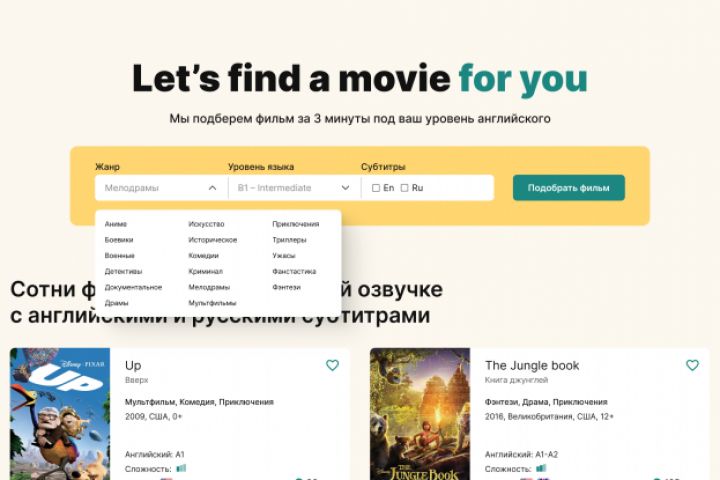The width and height of the screenshot is (720, 480).
Task: Select Военные in genre list
Action: 119,255
